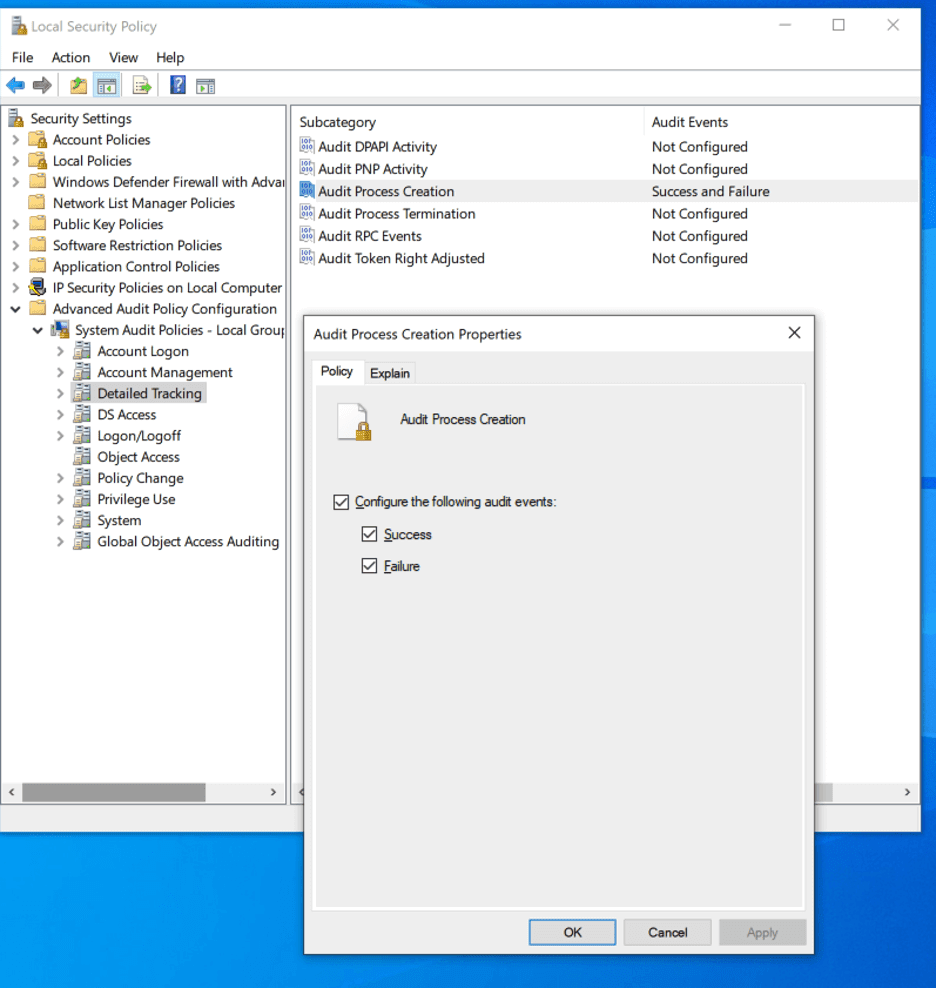This screenshot has width=936, height=988.
Task: Uncheck Configure the following audit events
Action: pyautogui.click(x=342, y=502)
